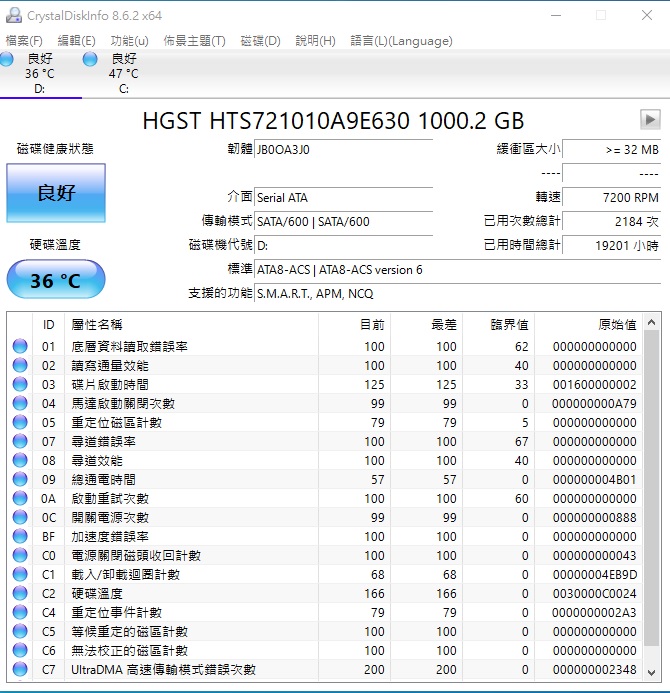Click the blue status dot for ID BF
Image resolution: width=670 pixels, height=693 pixels.
20,536
